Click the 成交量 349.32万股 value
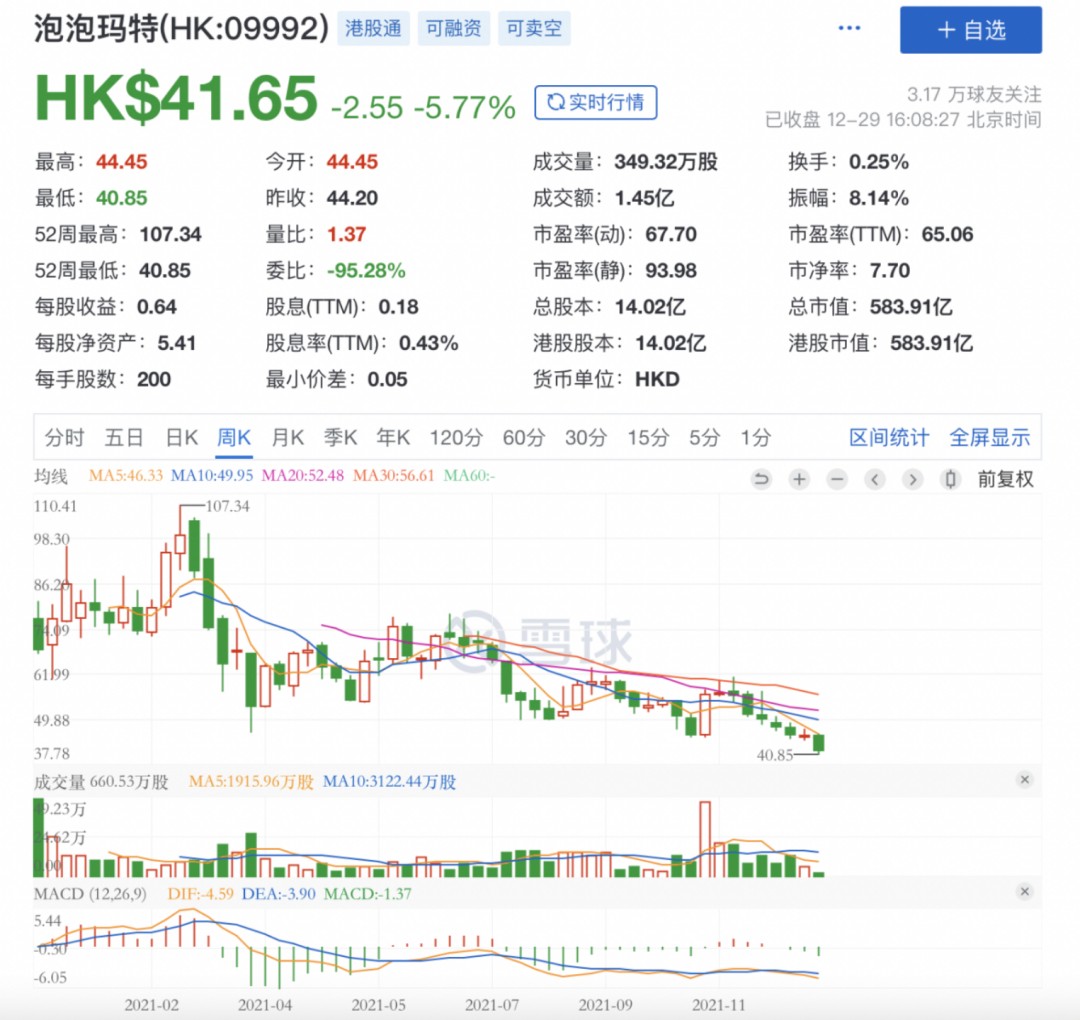Image resolution: width=1080 pixels, height=1020 pixels. (x=666, y=163)
